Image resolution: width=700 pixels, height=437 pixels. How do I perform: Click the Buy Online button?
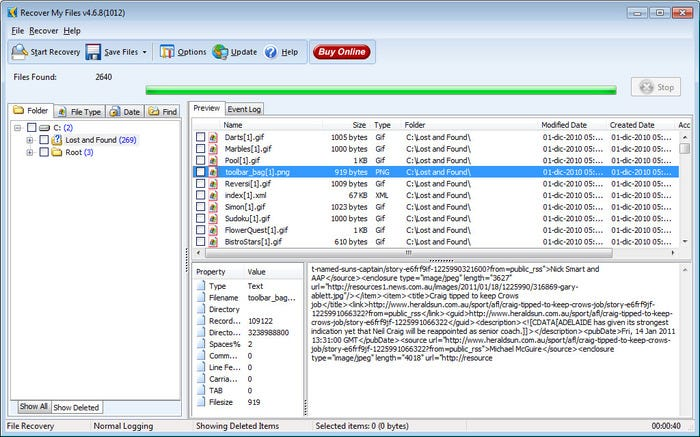point(340,52)
